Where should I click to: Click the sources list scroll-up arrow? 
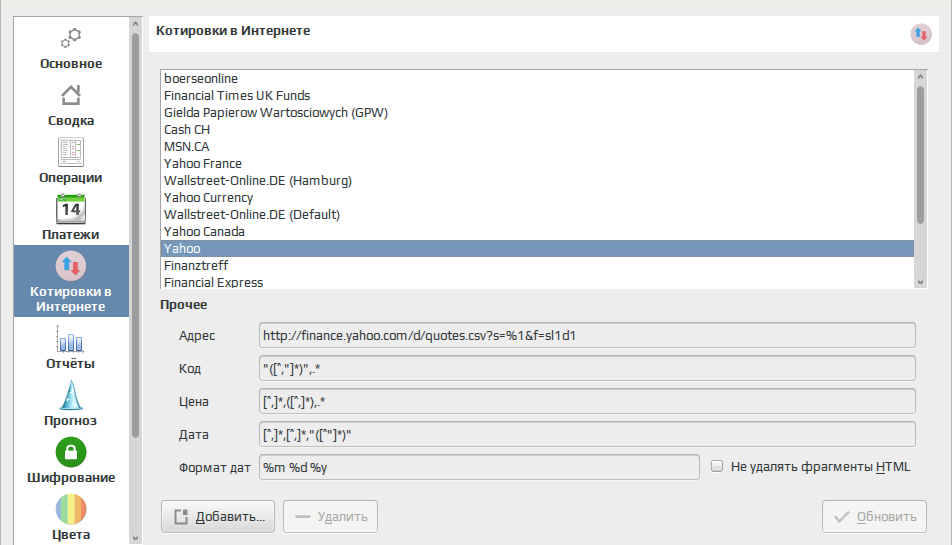(920, 76)
